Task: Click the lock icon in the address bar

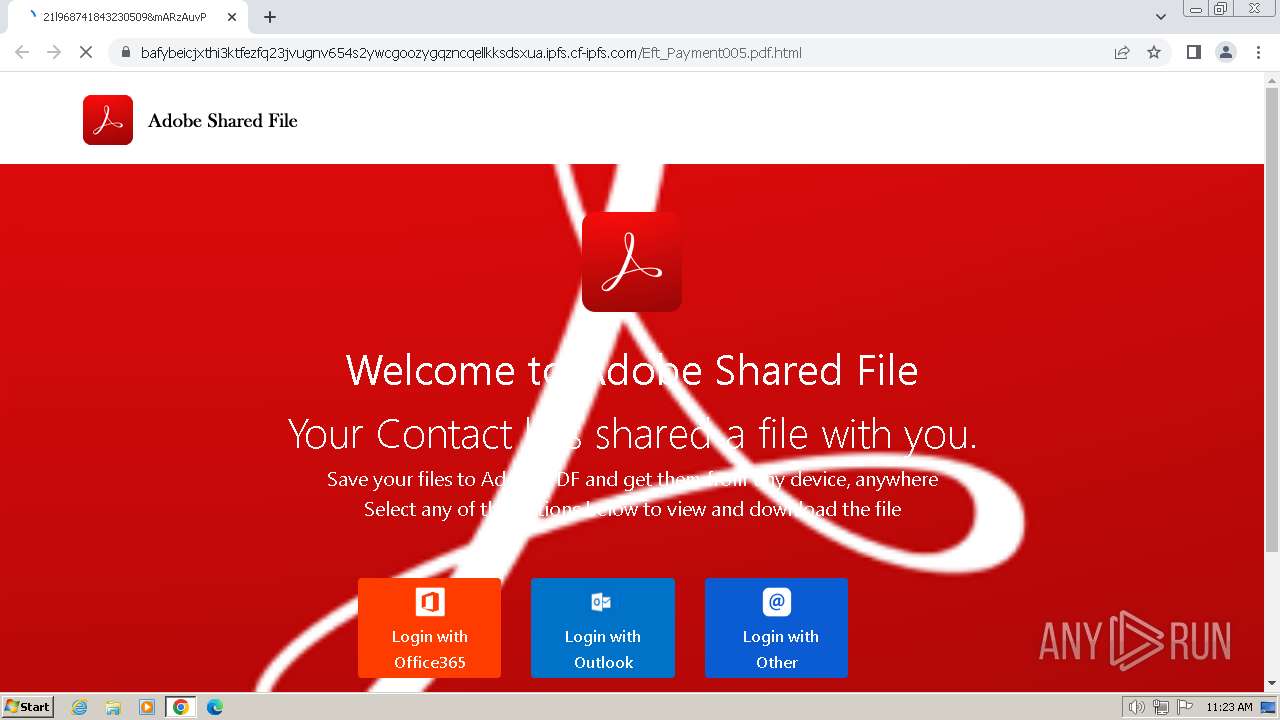Action: point(125,53)
